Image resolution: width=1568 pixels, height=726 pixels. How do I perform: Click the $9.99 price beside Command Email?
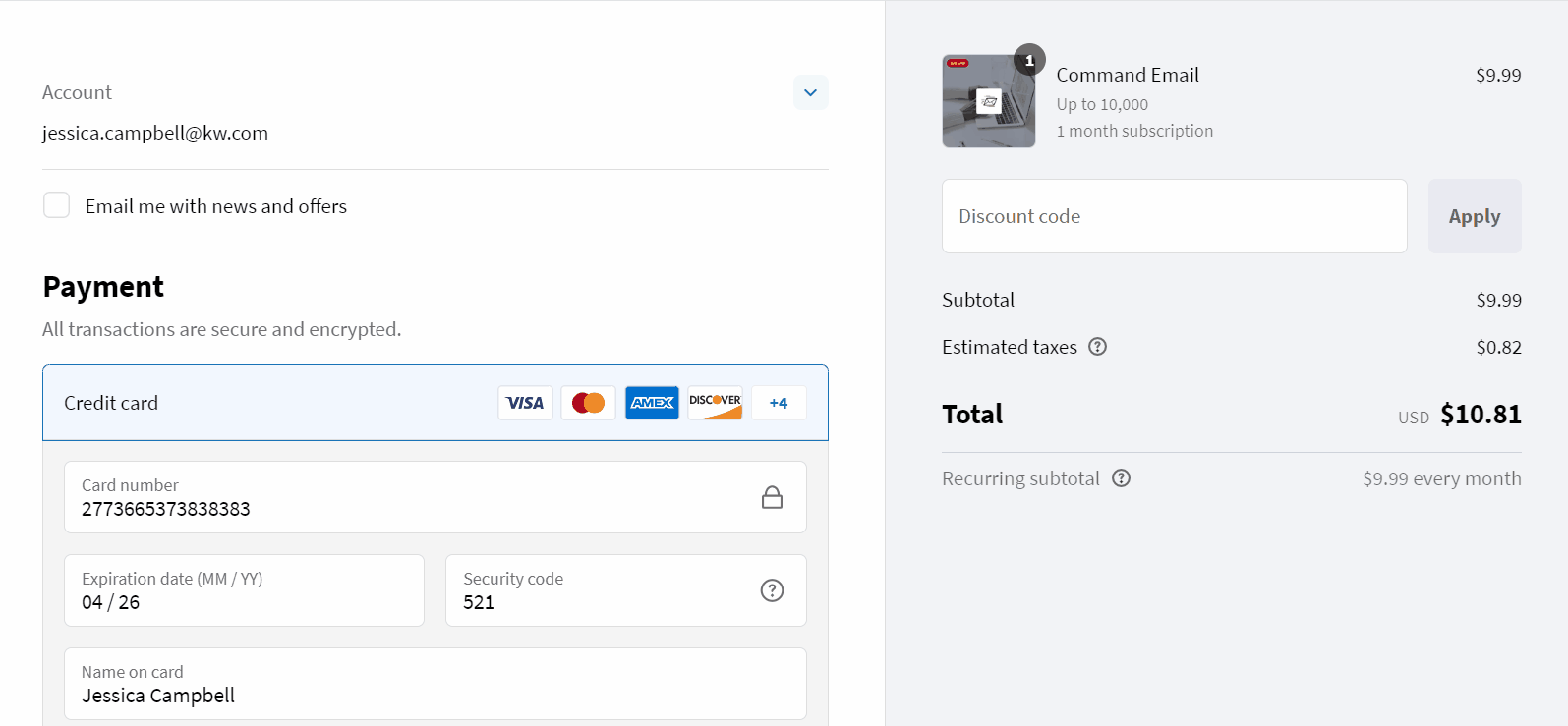pos(1498,75)
